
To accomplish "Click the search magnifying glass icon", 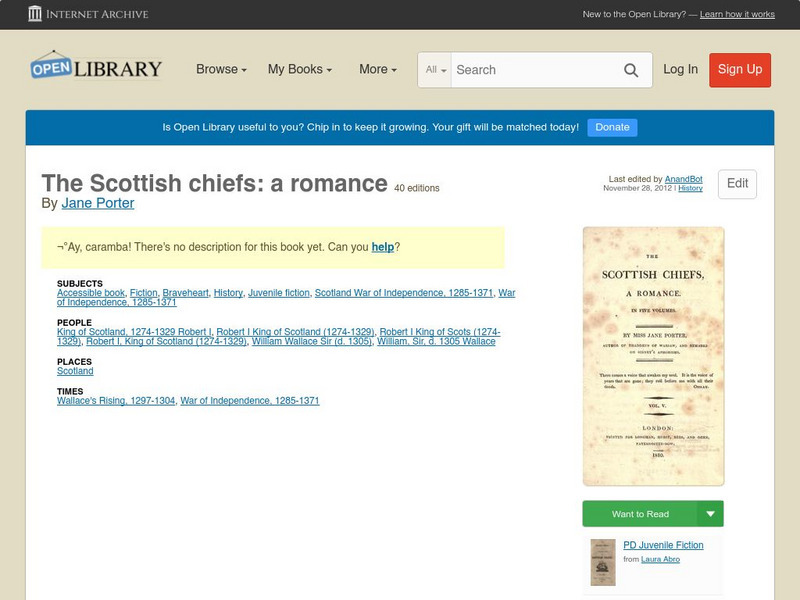I will click(631, 70).
